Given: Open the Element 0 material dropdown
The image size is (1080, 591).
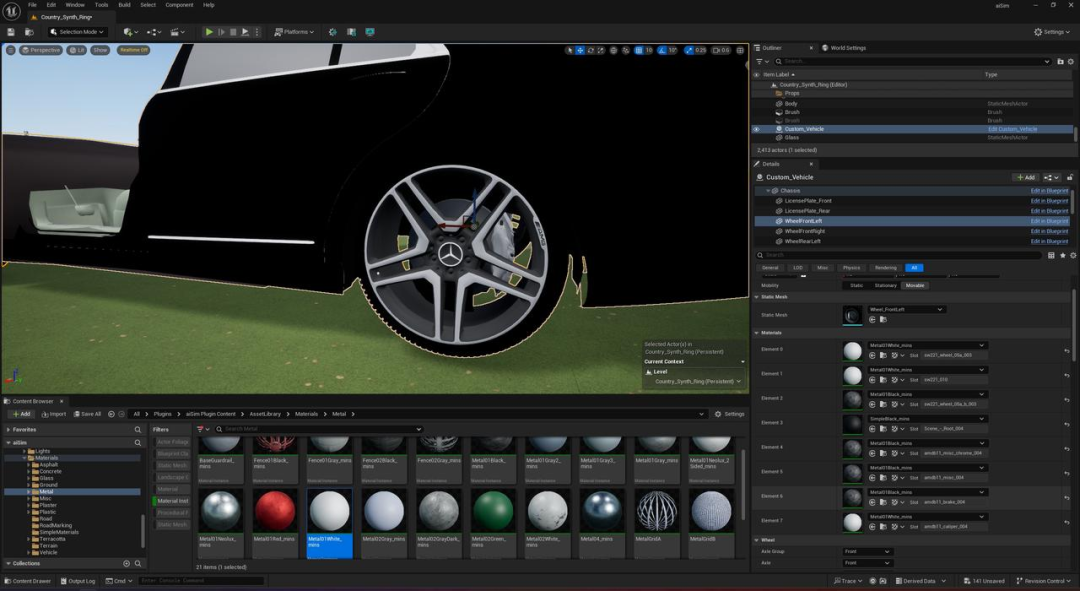Looking at the screenshot, I should point(927,345).
